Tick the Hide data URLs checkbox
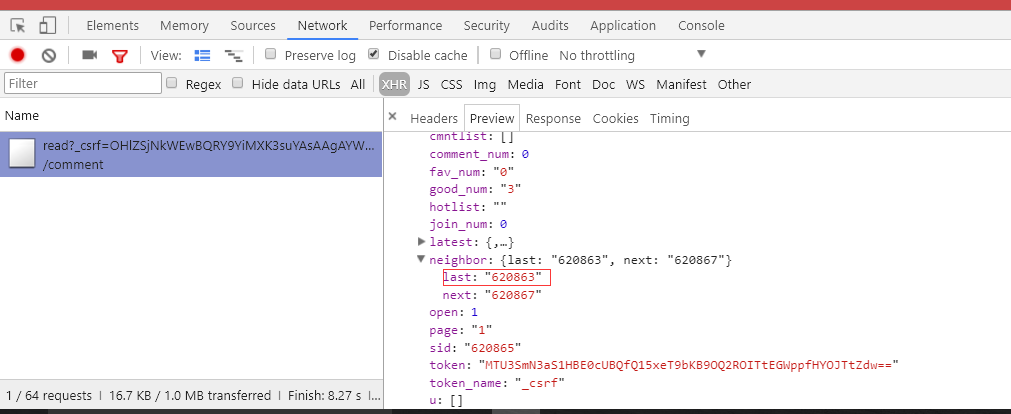Image resolution: width=1011 pixels, height=414 pixels. (x=238, y=83)
